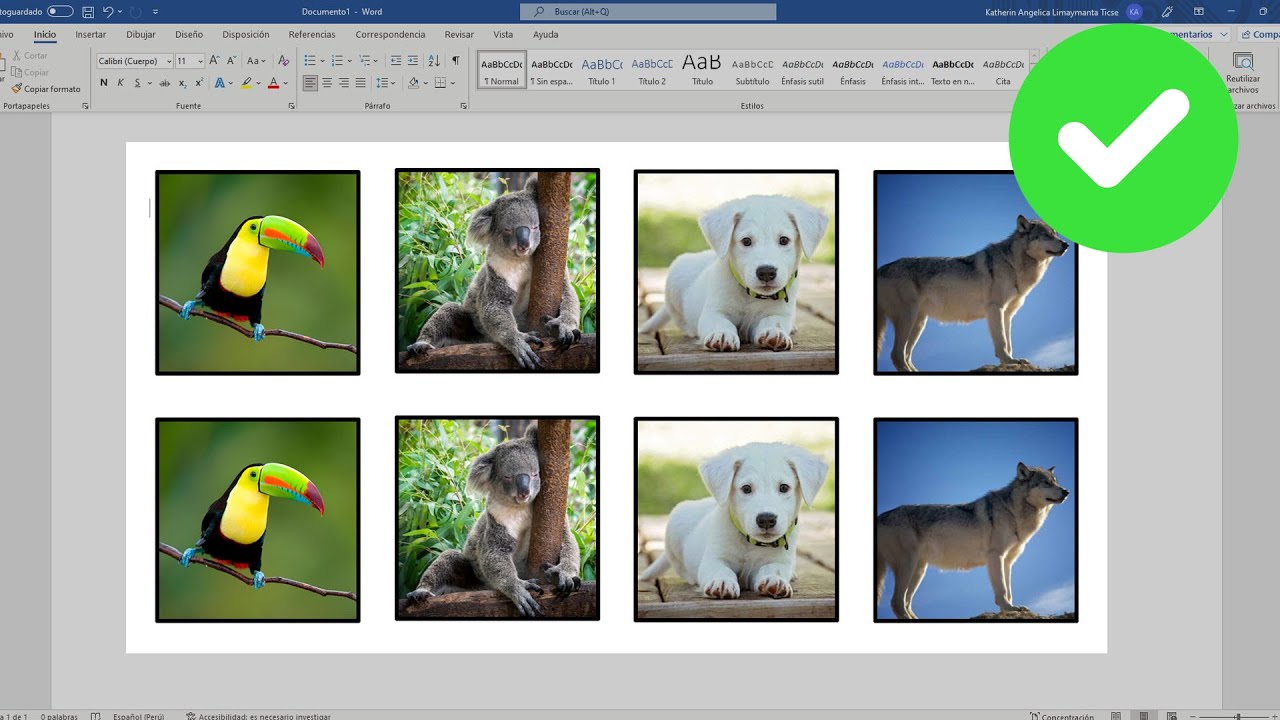Toggle italic formatting (K)
The width and height of the screenshot is (1280, 720).
pos(120,83)
